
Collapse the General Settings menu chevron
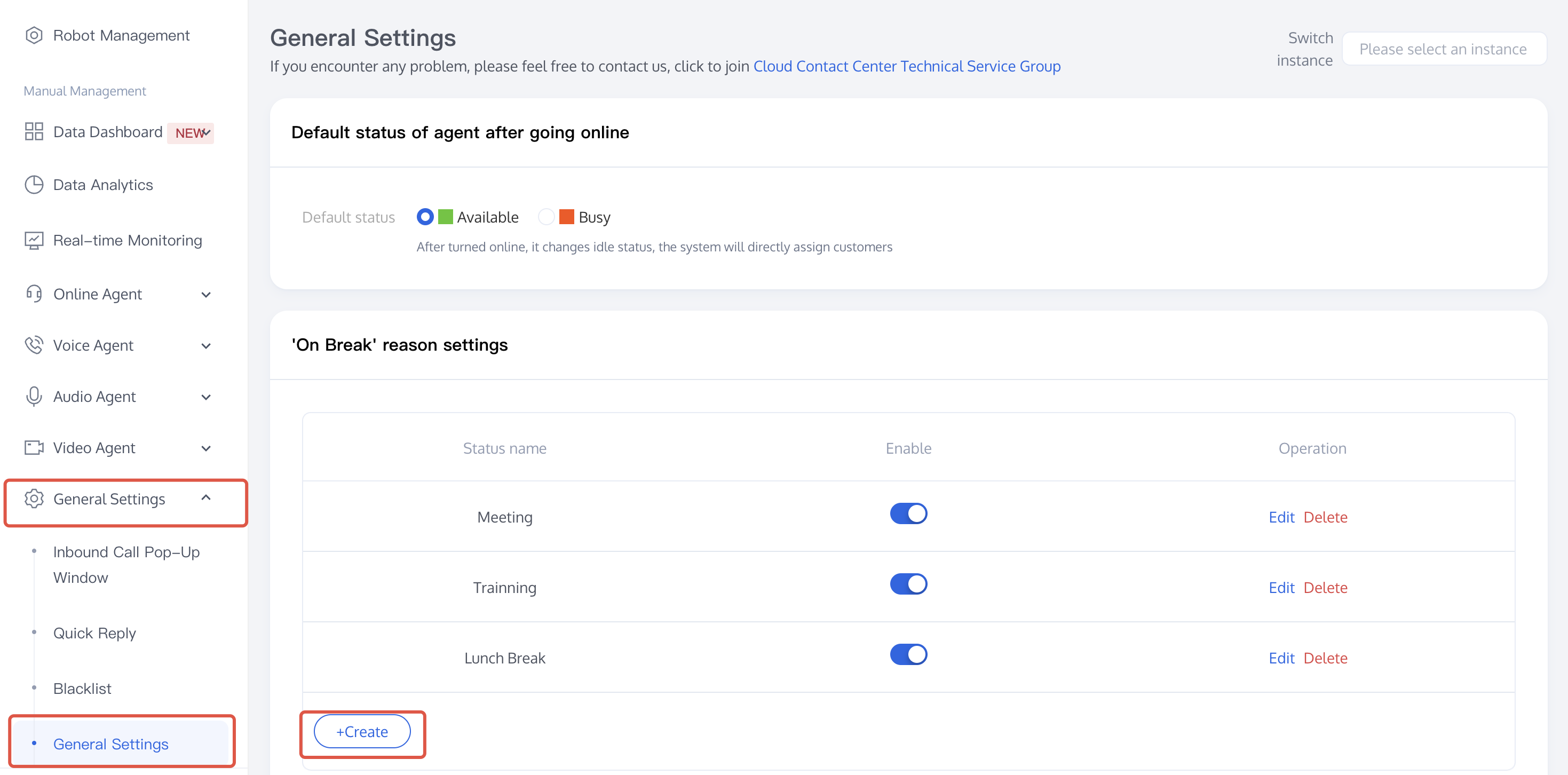[207, 498]
